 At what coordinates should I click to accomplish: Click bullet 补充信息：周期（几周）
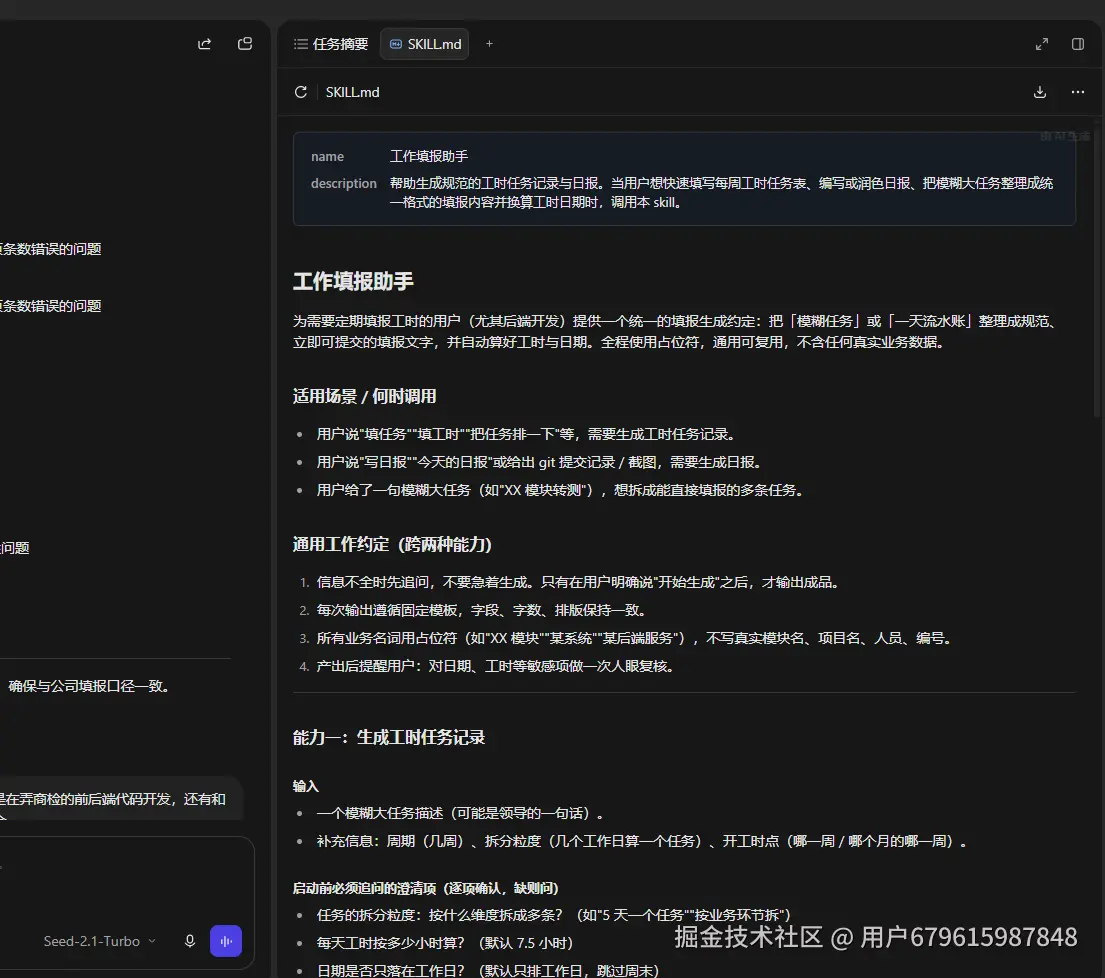[x=642, y=841]
